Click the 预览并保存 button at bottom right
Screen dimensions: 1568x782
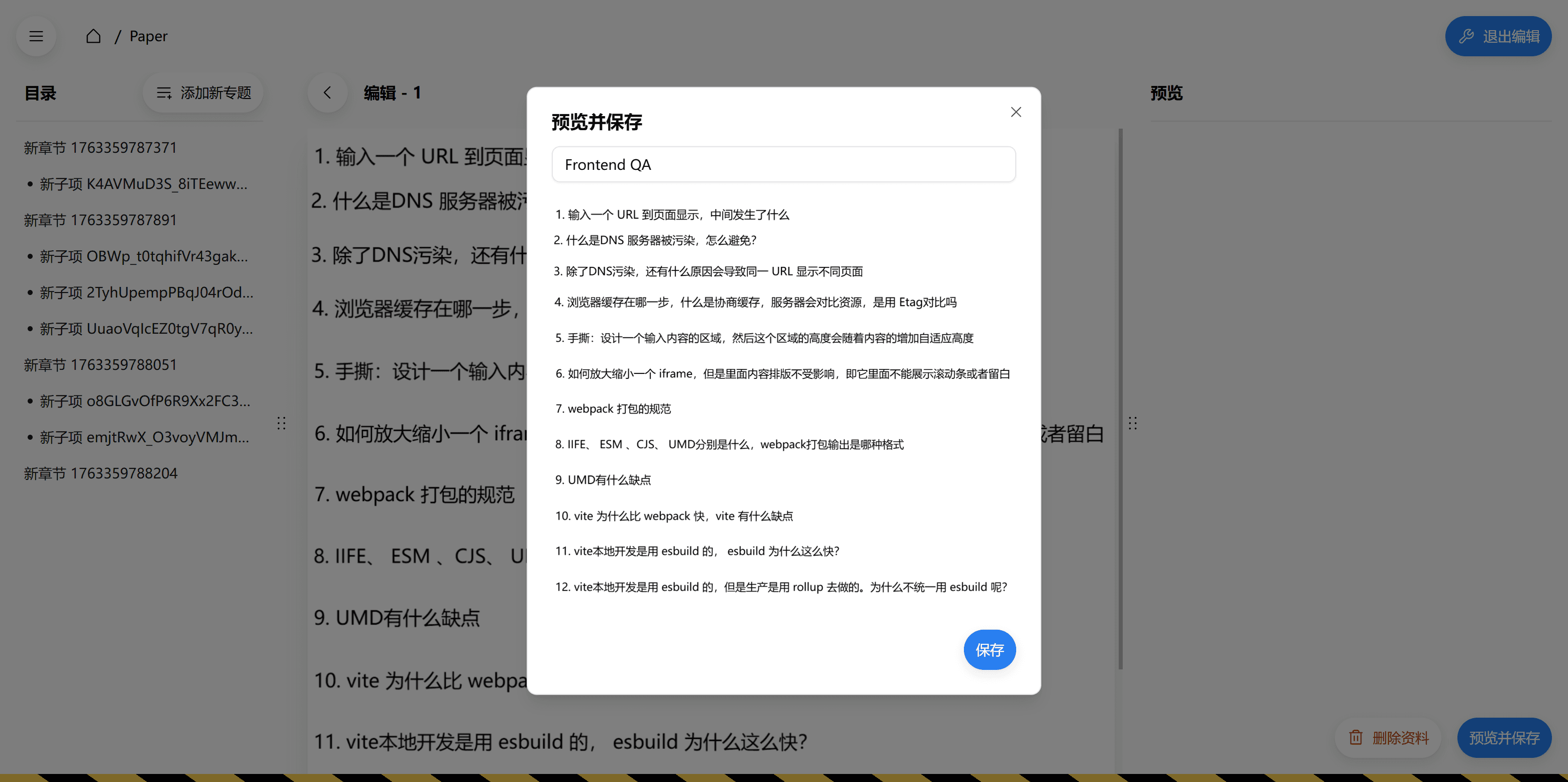tap(1504, 738)
